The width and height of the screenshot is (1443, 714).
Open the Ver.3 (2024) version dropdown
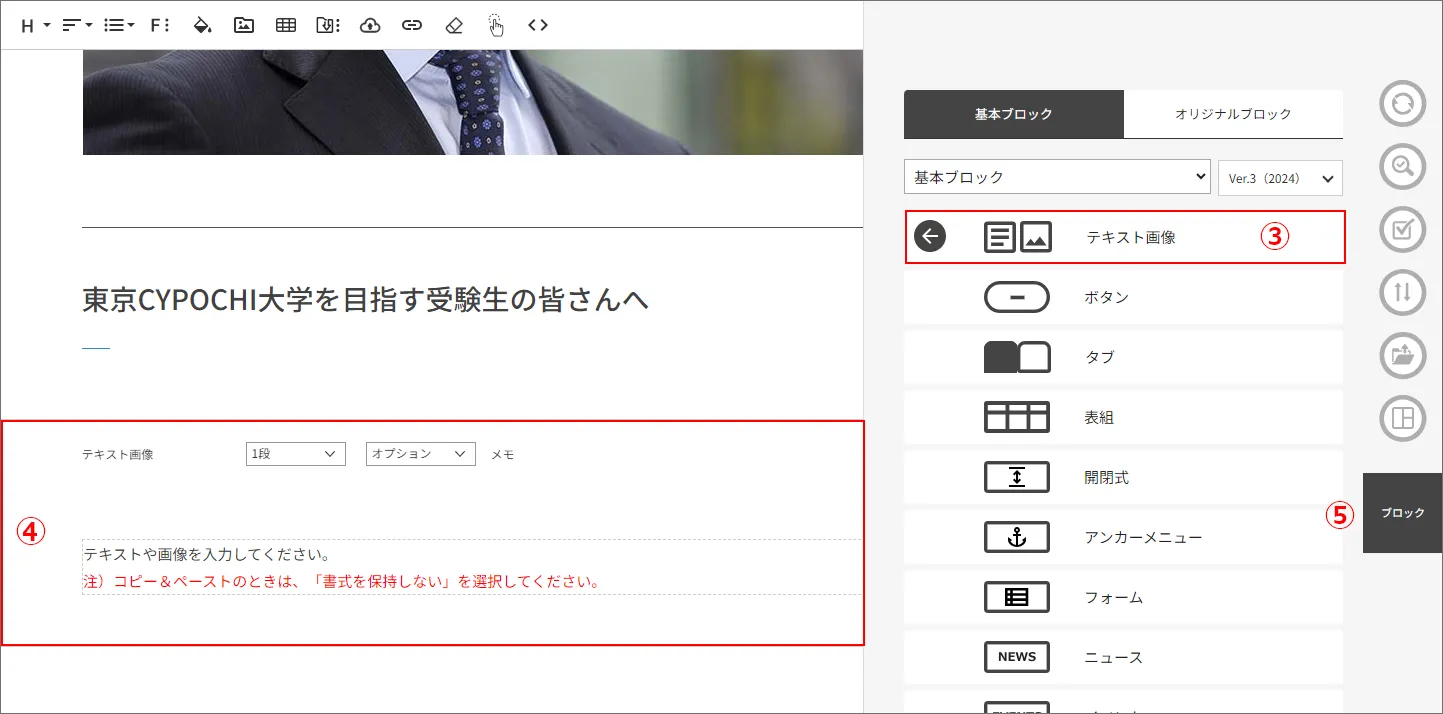1280,178
